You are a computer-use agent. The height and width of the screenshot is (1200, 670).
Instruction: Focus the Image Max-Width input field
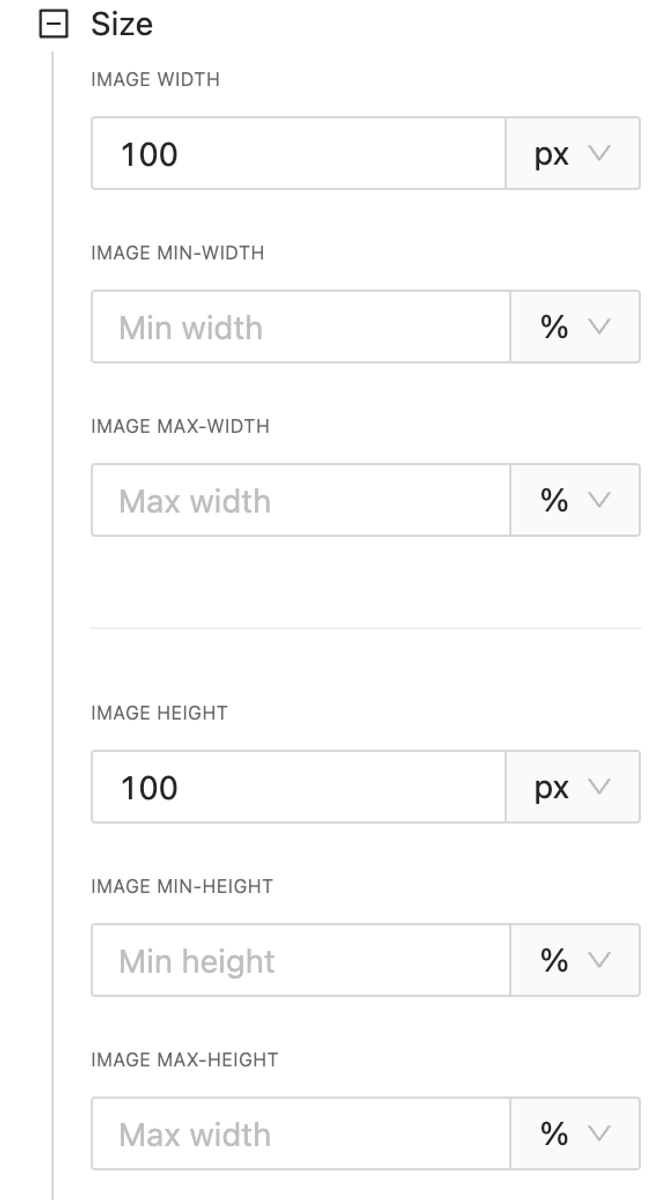[x=300, y=500]
